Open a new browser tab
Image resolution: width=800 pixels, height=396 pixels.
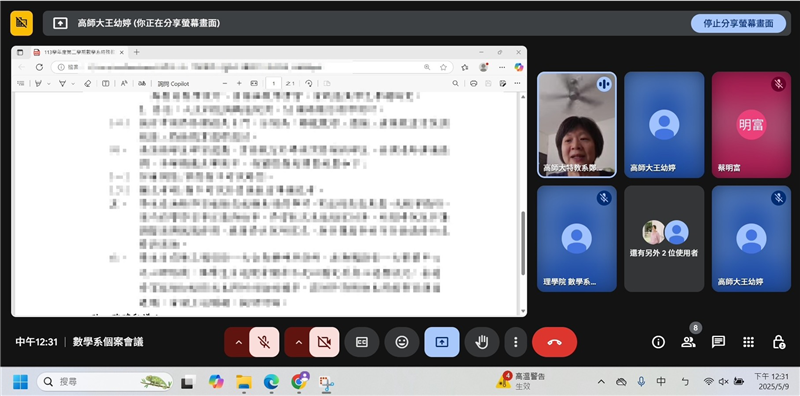(x=136, y=52)
